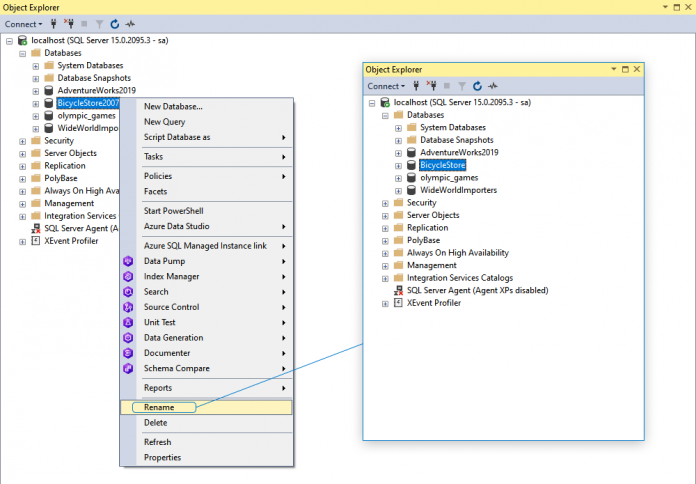Expand PolyBase node in left tree
Viewport: 696px width, 484px height.
click(22, 179)
